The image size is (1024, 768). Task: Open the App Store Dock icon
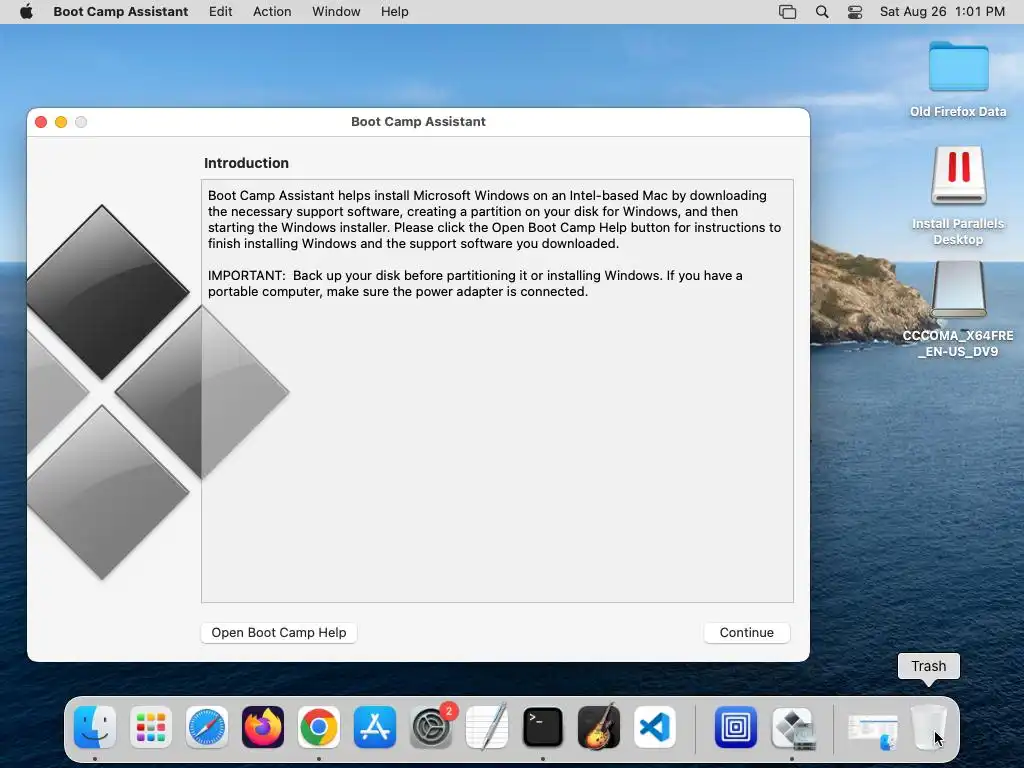point(375,727)
